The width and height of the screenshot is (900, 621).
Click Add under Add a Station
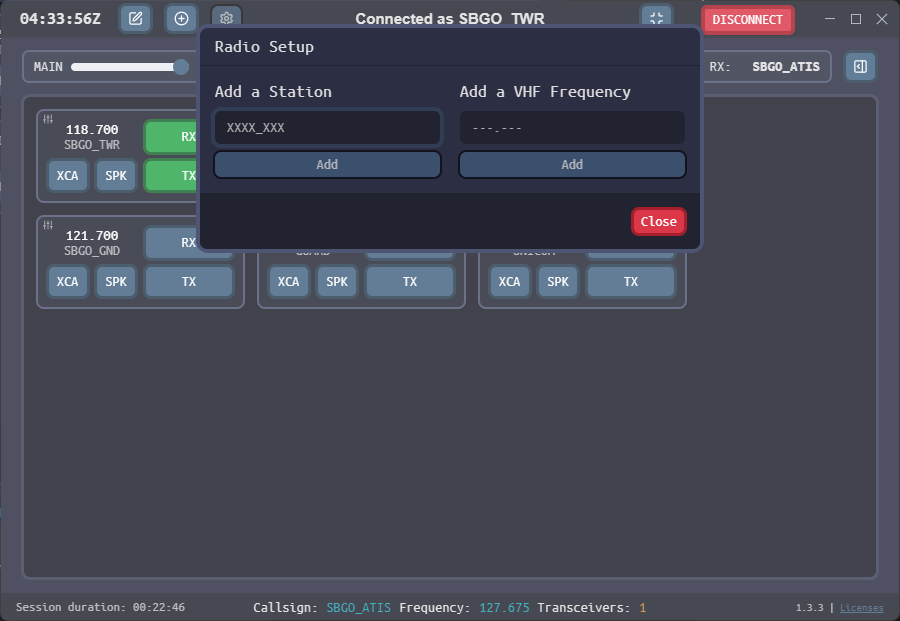tap(327, 165)
